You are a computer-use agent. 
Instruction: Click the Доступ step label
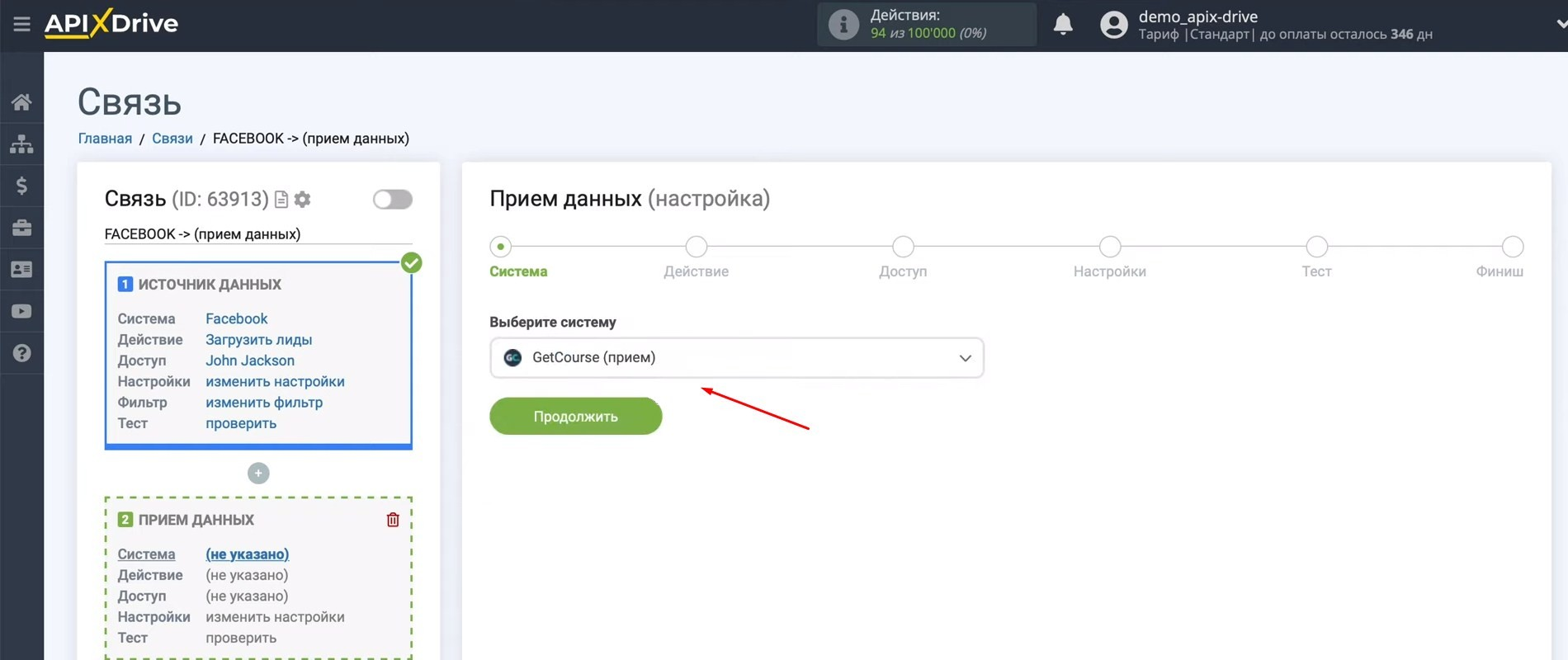coord(903,271)
